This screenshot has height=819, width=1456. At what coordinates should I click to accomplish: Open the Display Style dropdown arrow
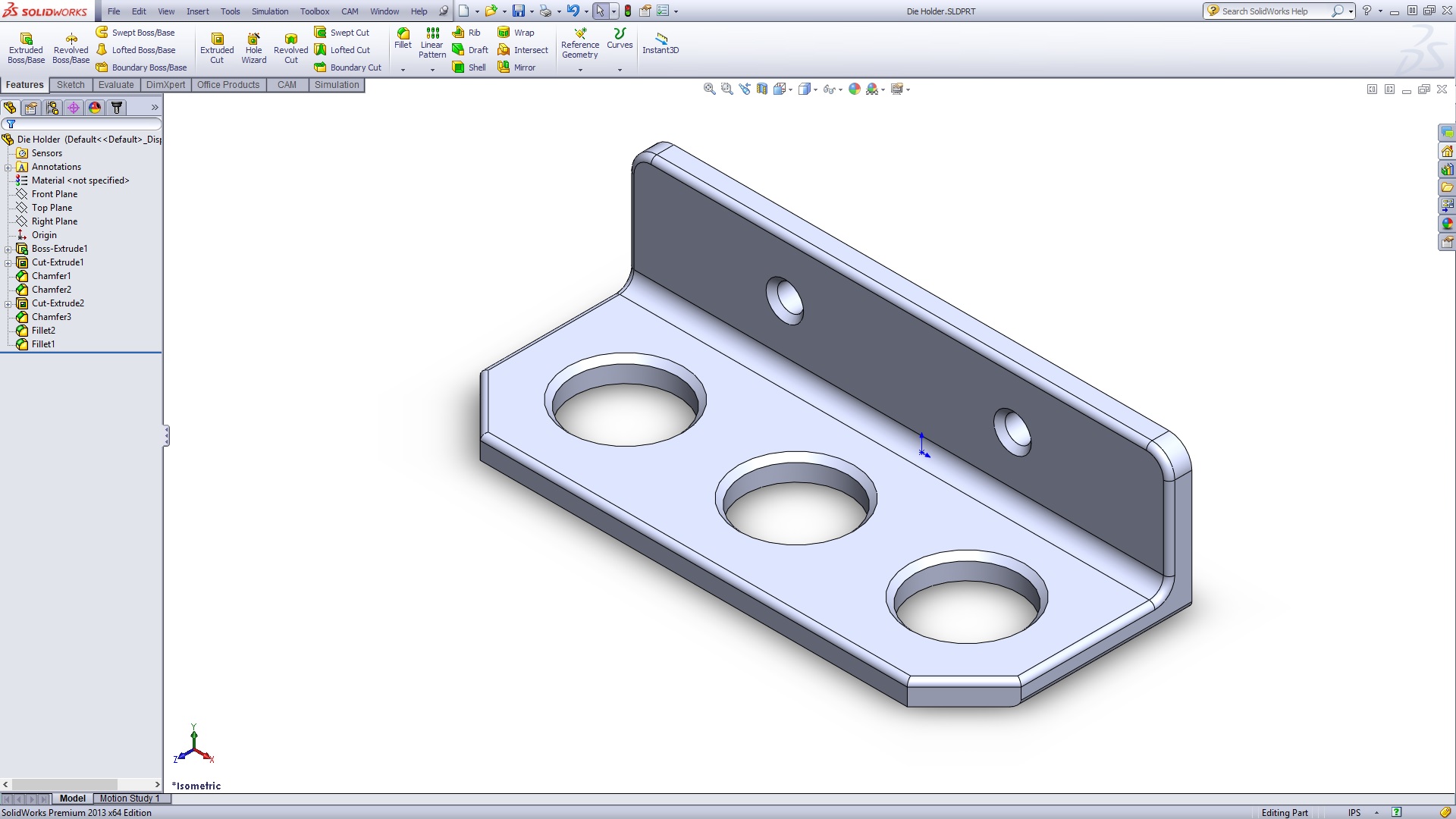815,89
